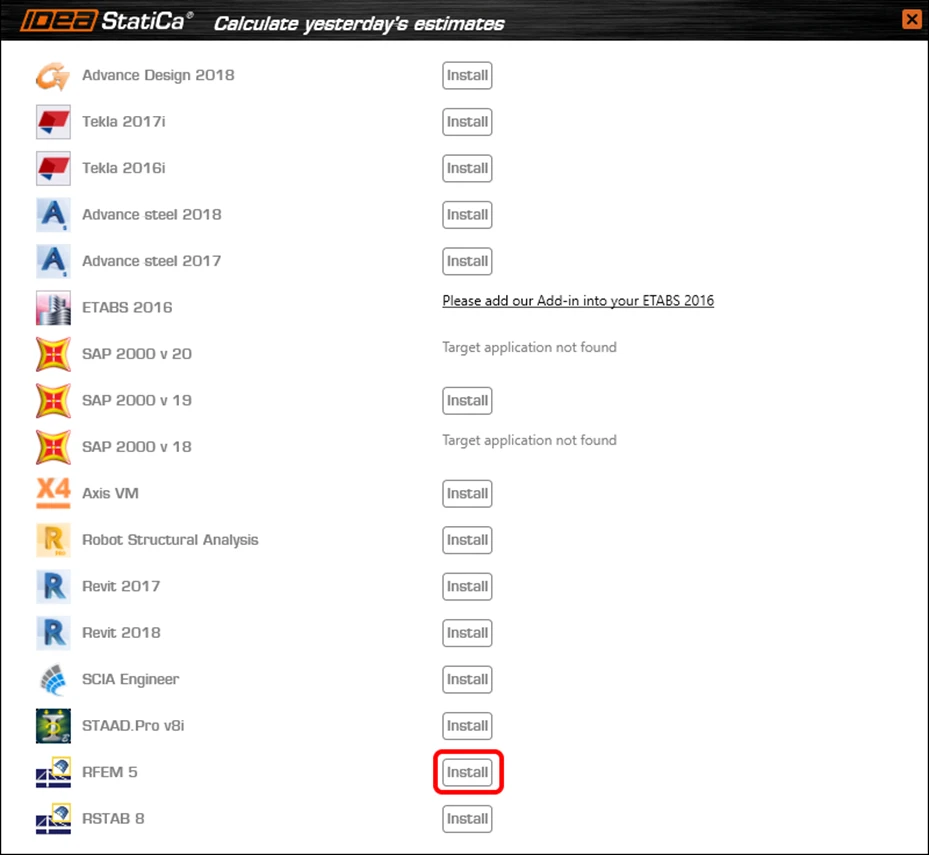This screenshot has width=929, height=855.
Task: Select the 'Advance steel 2018' label
Action: pos(152,214)
